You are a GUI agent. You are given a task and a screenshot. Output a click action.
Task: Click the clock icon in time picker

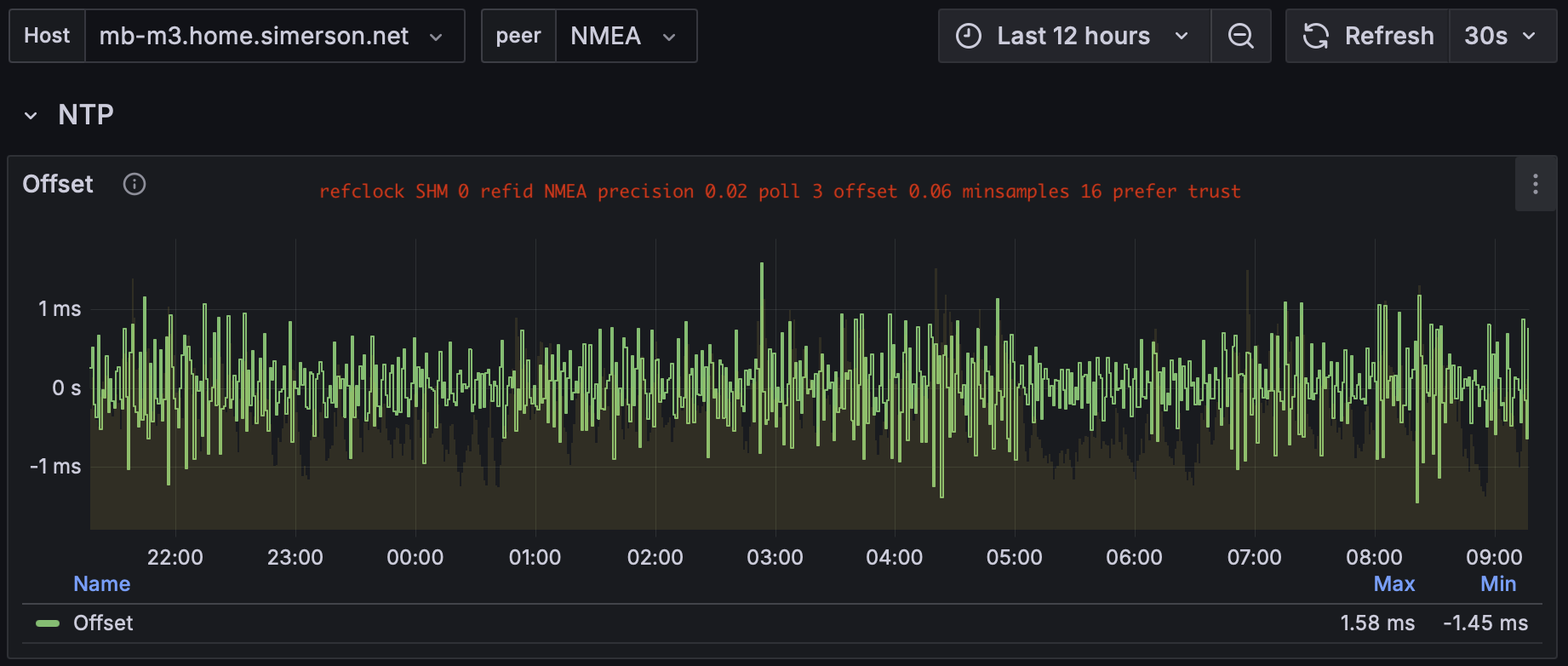969,36
